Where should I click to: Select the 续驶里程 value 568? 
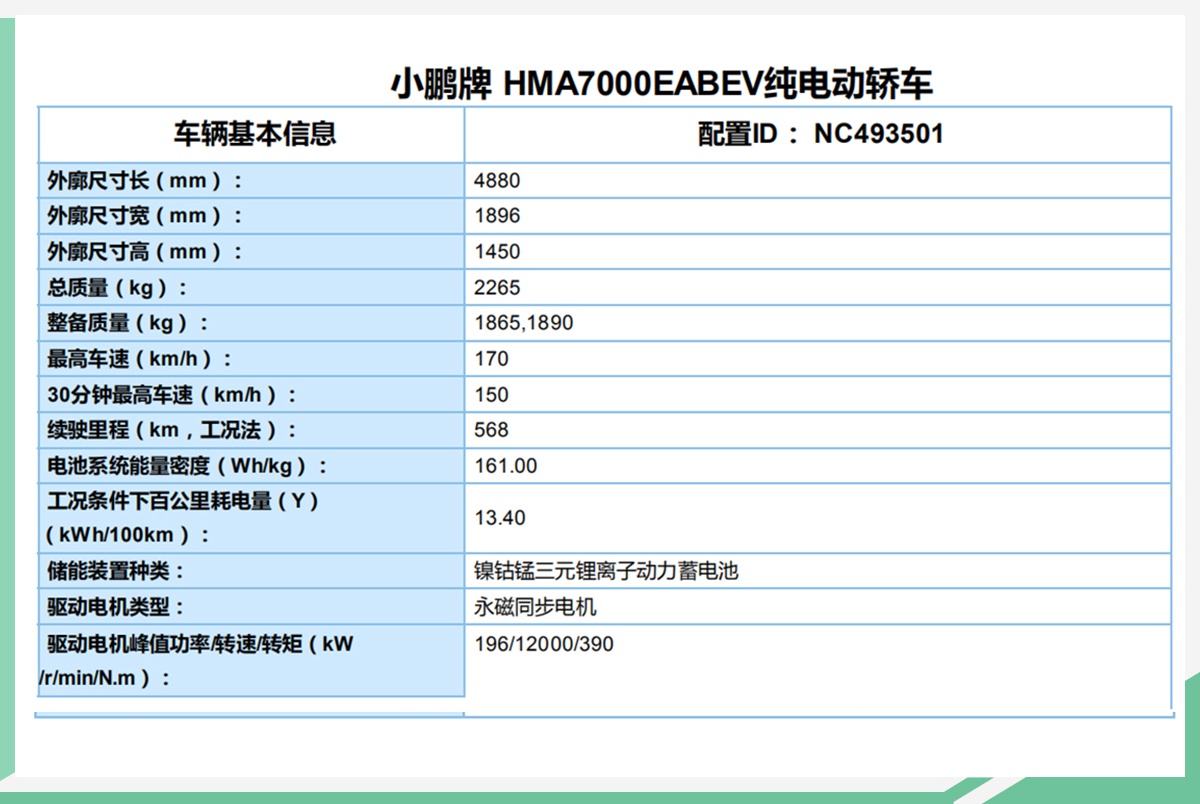(486, 430)
